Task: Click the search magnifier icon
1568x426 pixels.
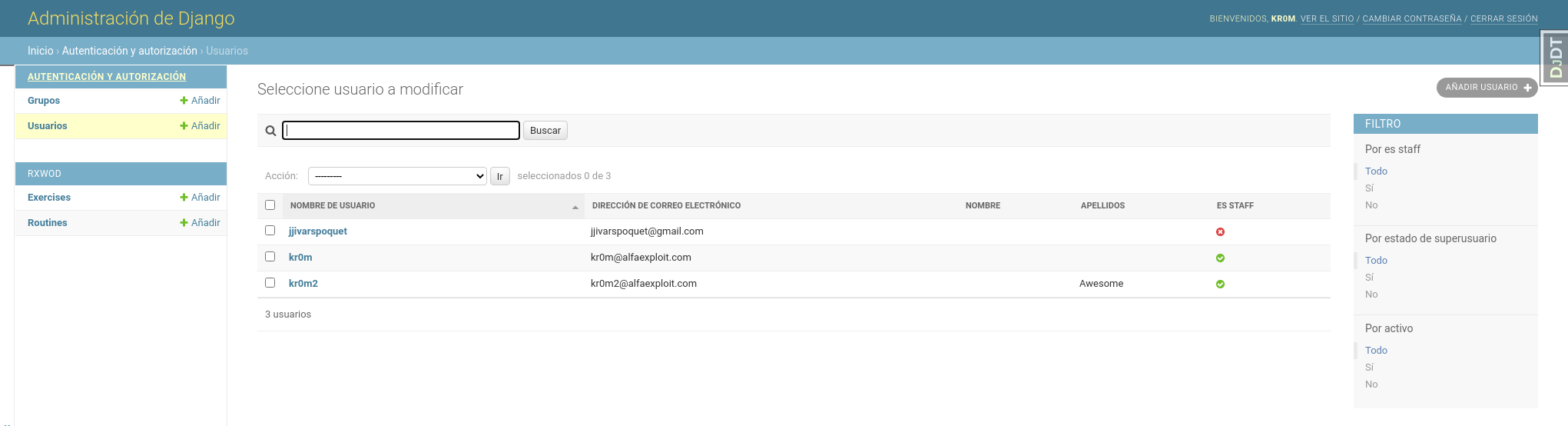Action: coord(270,131)
